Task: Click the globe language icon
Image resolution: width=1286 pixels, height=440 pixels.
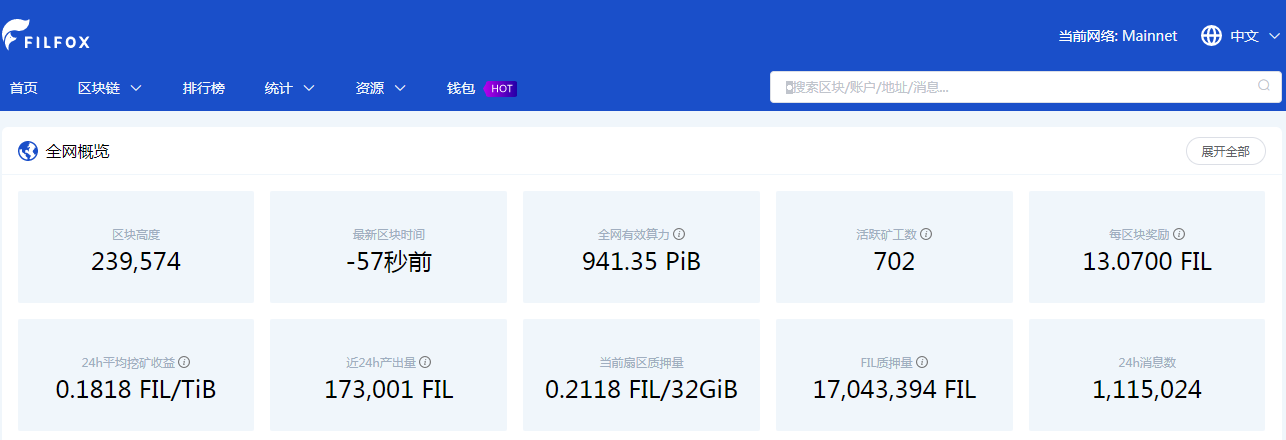Action: coord(1211,36)
